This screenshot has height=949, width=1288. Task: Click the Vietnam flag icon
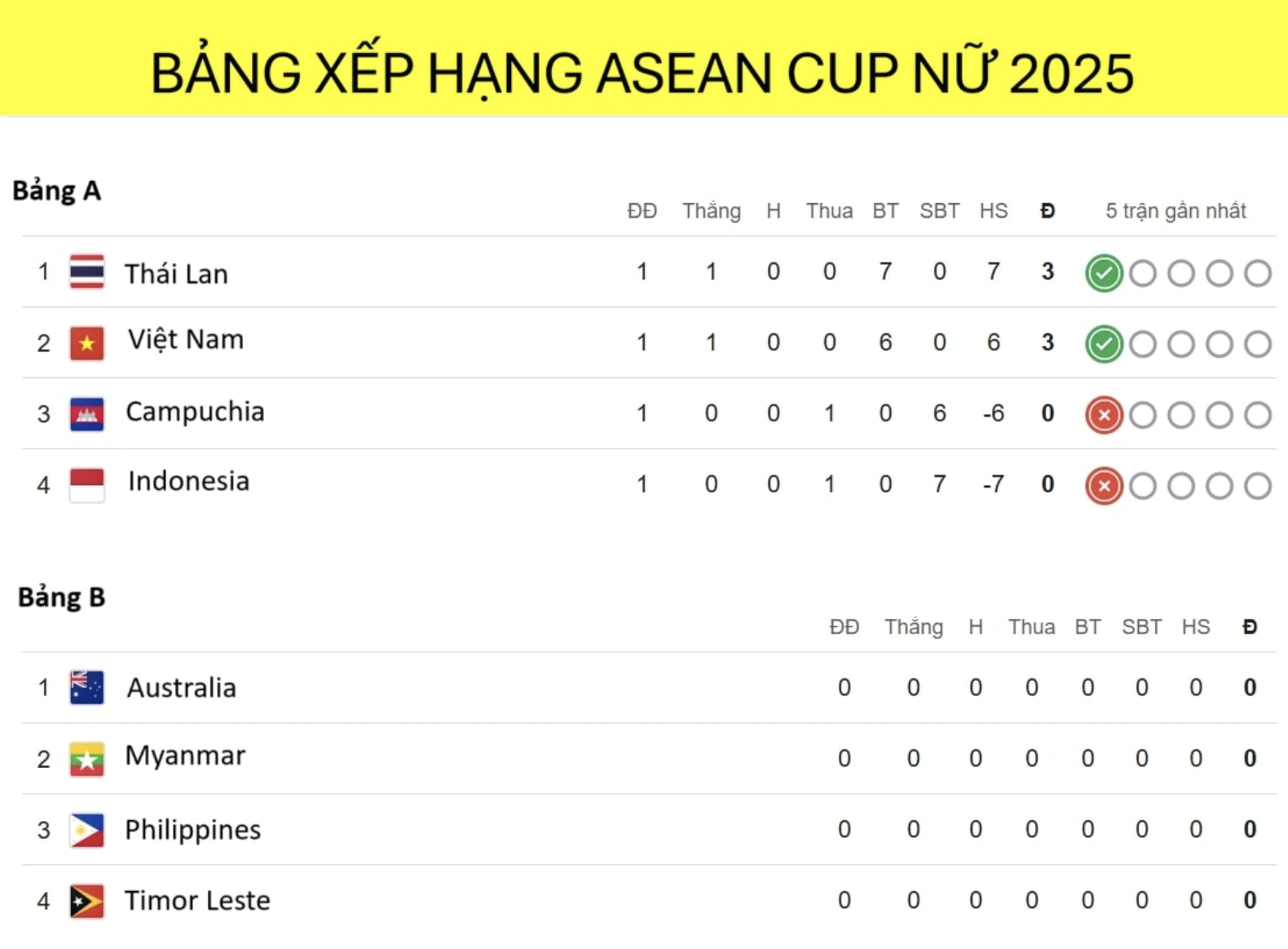[86, 343]
